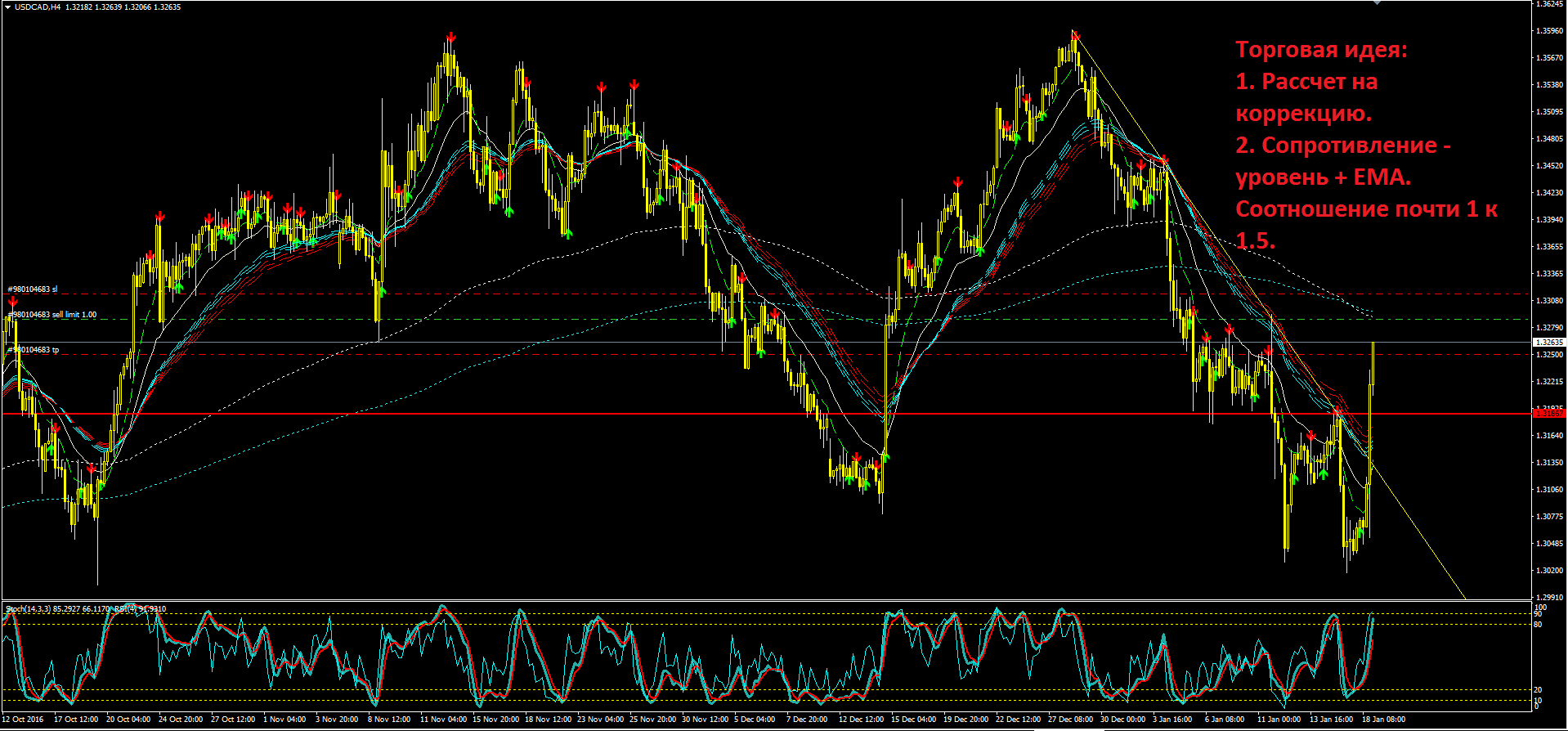Viewport: 1568px width, 731px height.
Task: Click the 1.32790 price scale value
Action: point(1550,328)
